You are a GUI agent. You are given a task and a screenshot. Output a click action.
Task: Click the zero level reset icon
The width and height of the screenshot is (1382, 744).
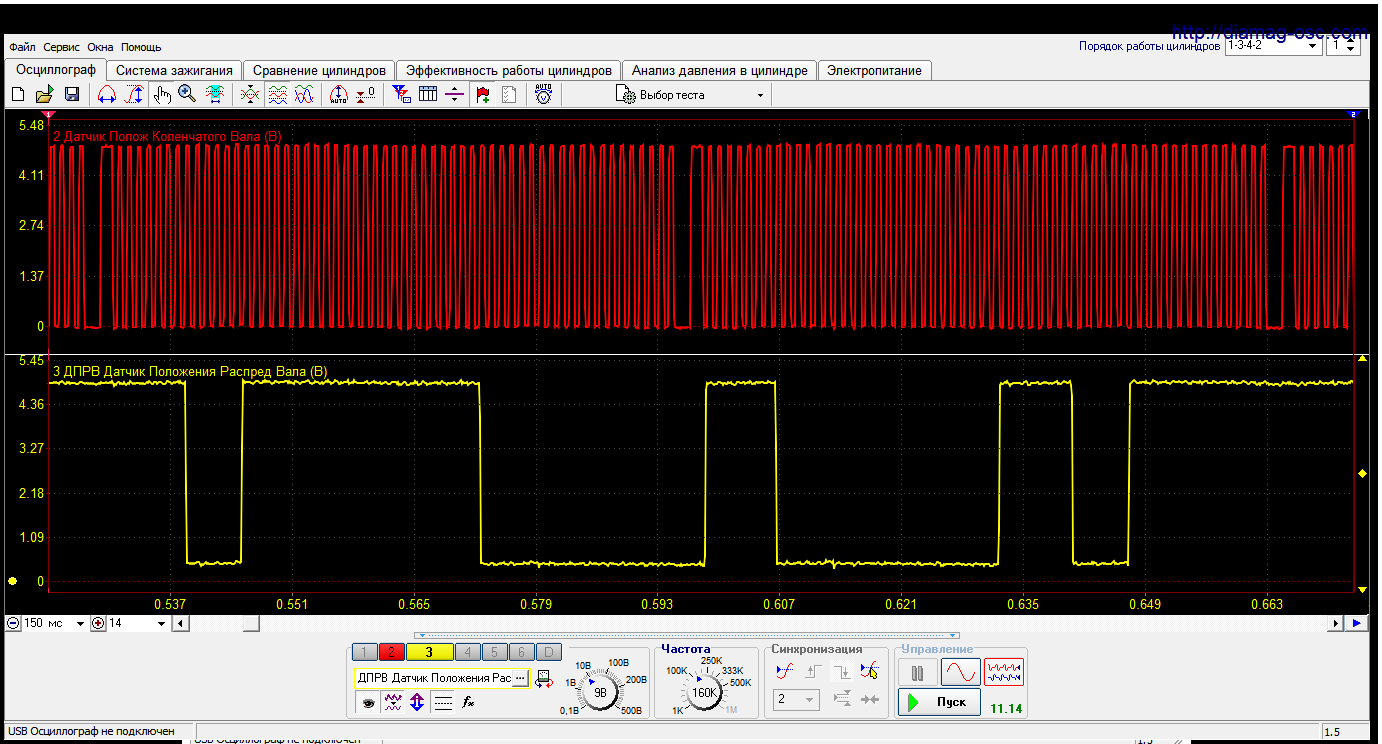click(x=366, y=94)
